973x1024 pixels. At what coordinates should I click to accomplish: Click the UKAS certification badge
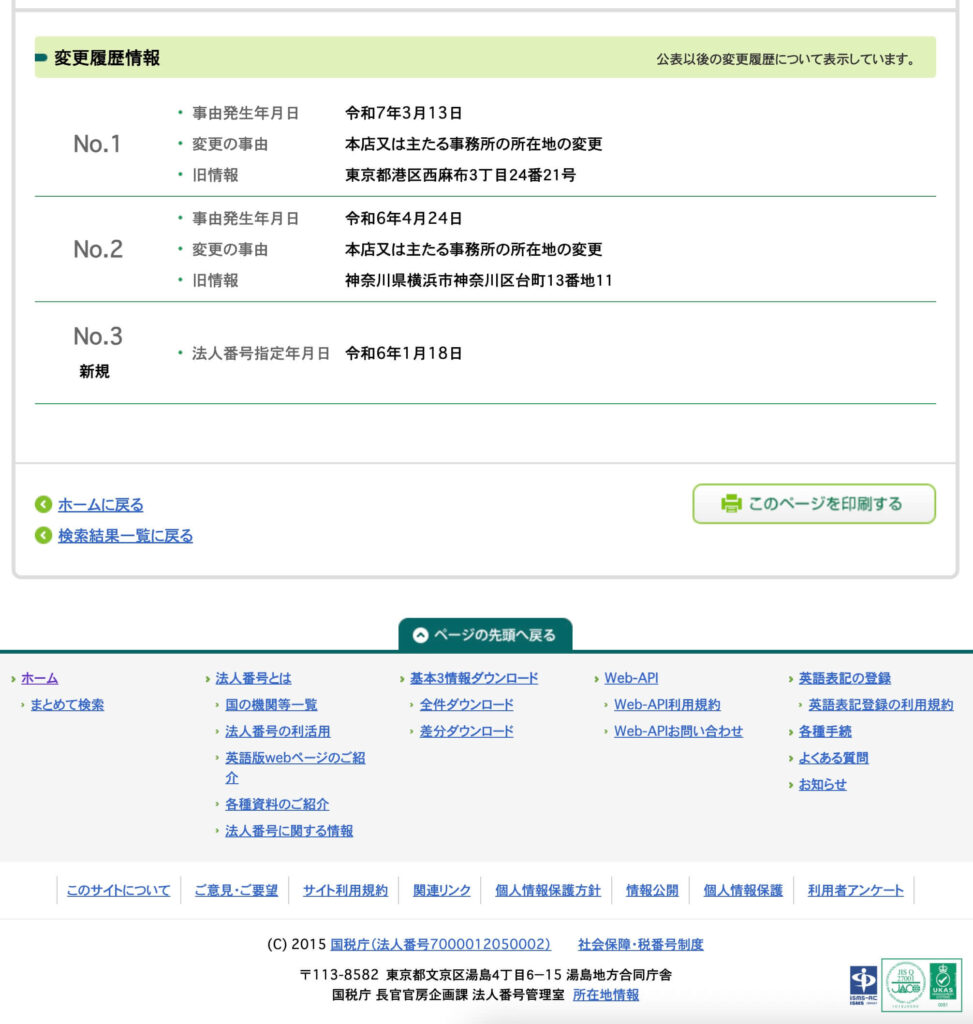pos(944,984)
